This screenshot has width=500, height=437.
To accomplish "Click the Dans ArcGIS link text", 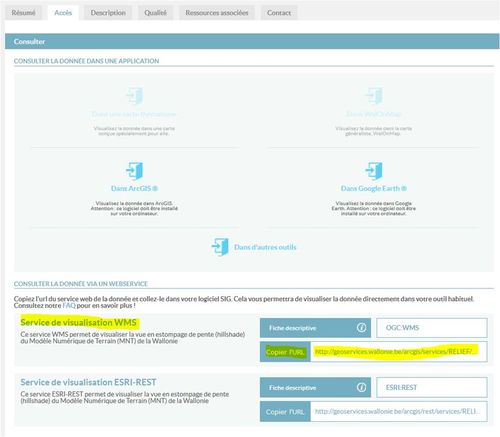I will click(134, 189).
